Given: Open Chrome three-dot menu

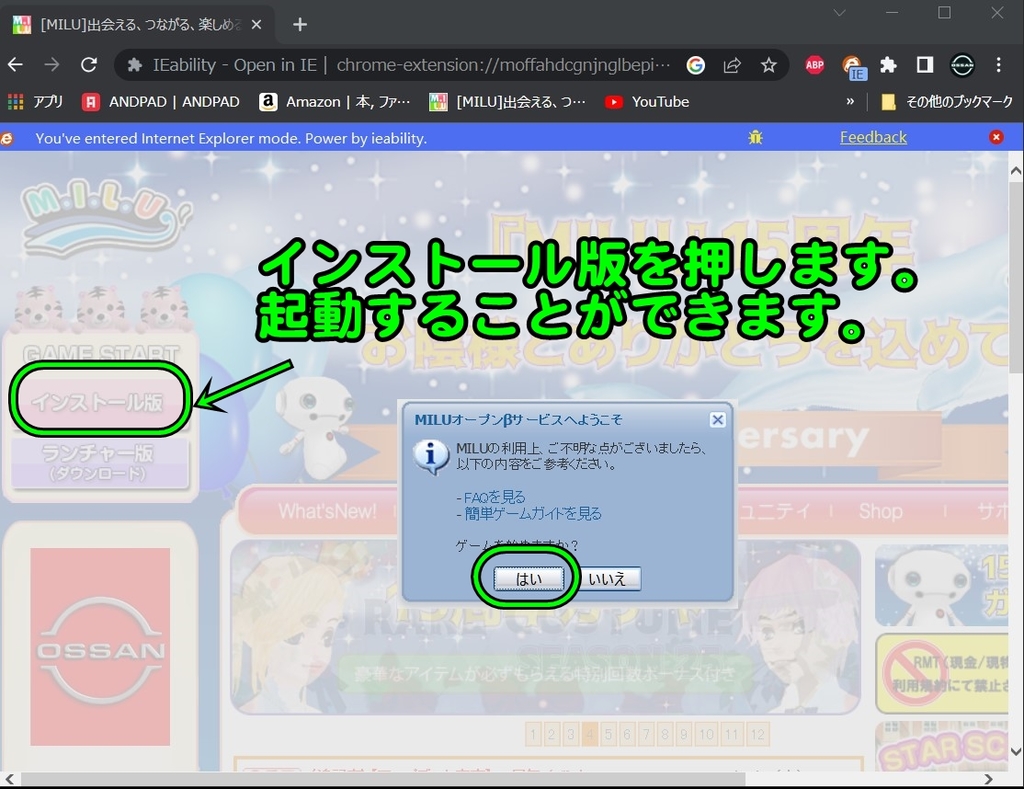Looking at the screenshot, I should (x=999, y=65).
